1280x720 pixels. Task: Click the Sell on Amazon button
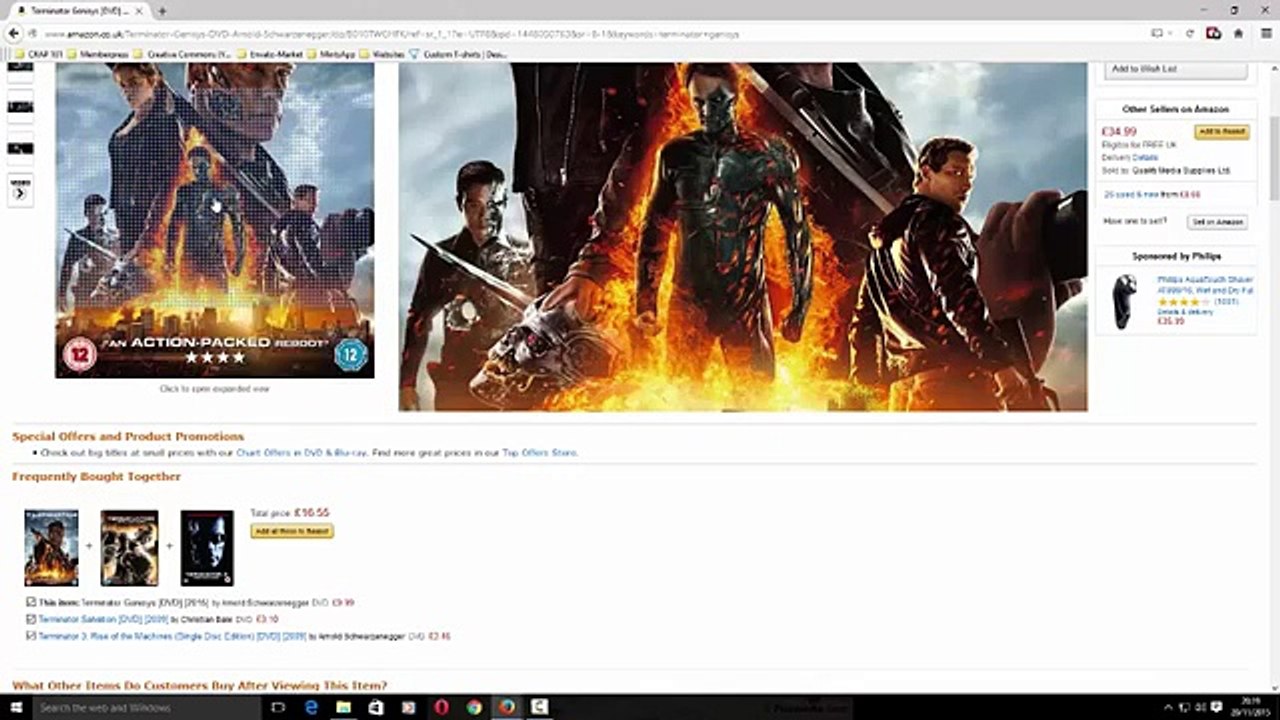[1218, 222]
